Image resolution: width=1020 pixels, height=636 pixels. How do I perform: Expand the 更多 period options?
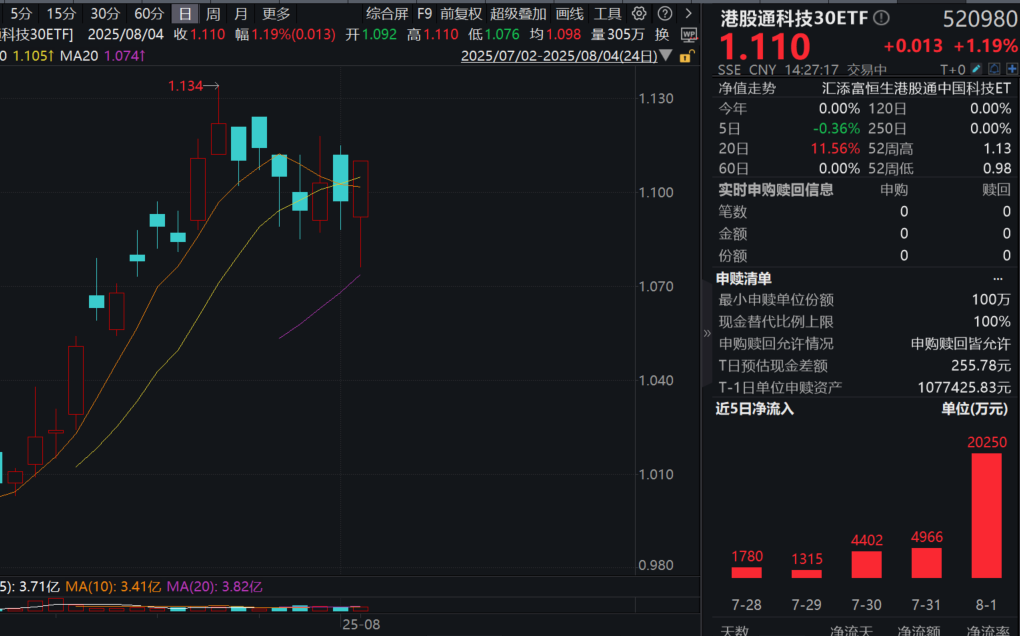coord(276,13)
